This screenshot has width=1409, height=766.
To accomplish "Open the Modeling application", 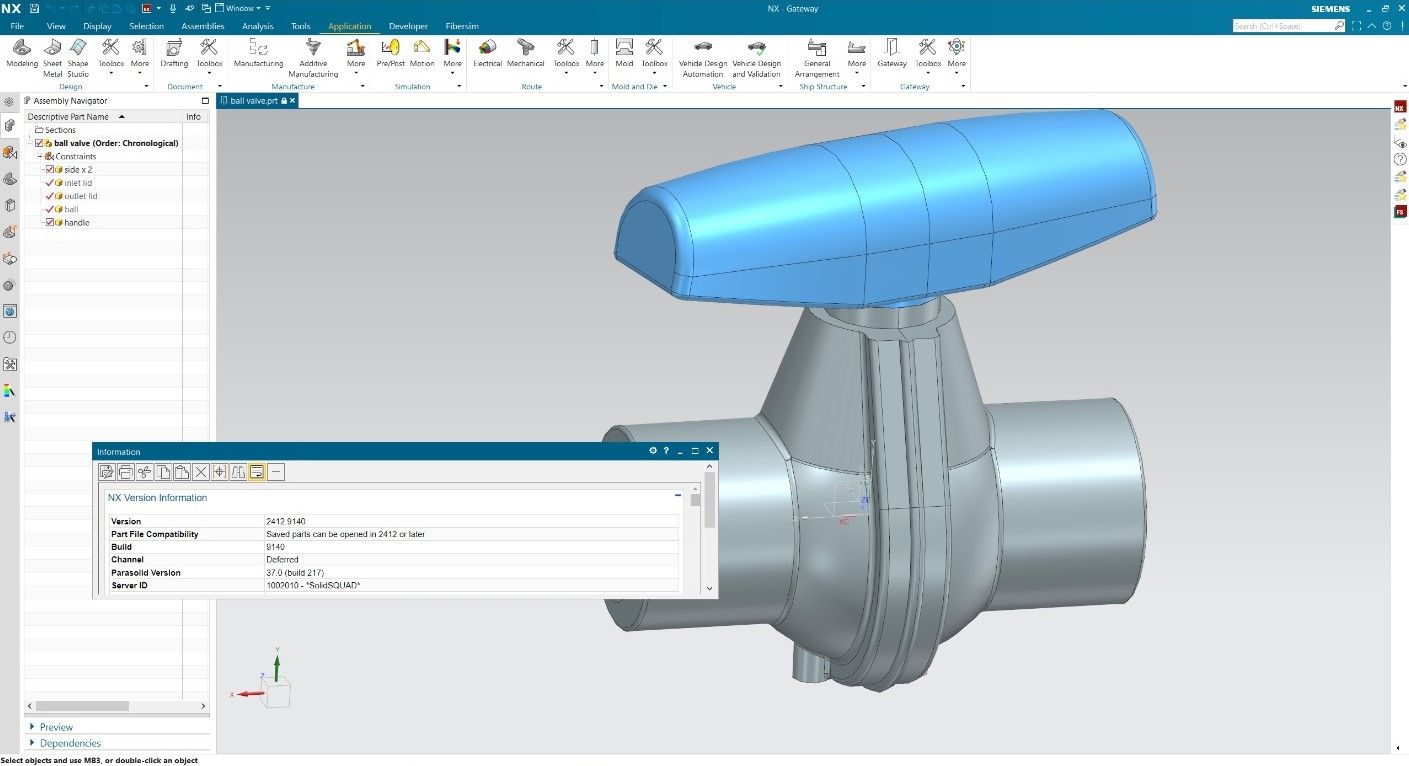I will (x=22, y=54).
